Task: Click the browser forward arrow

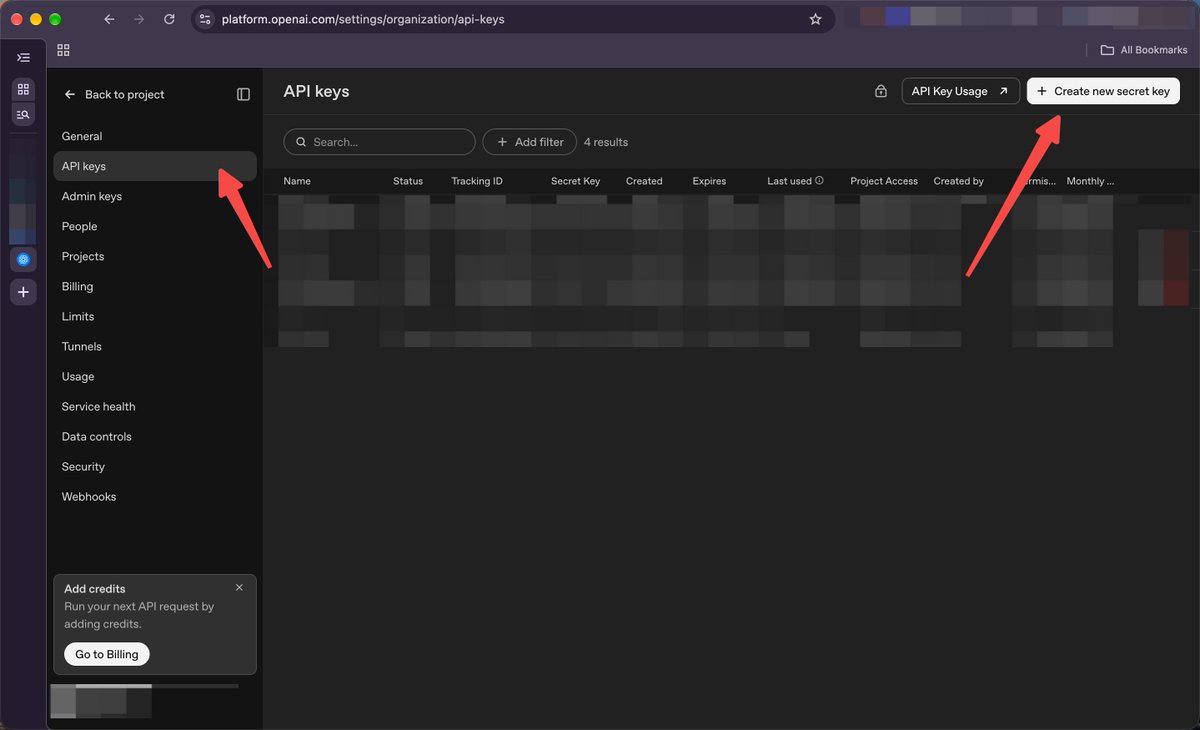Action: point(139,19)
